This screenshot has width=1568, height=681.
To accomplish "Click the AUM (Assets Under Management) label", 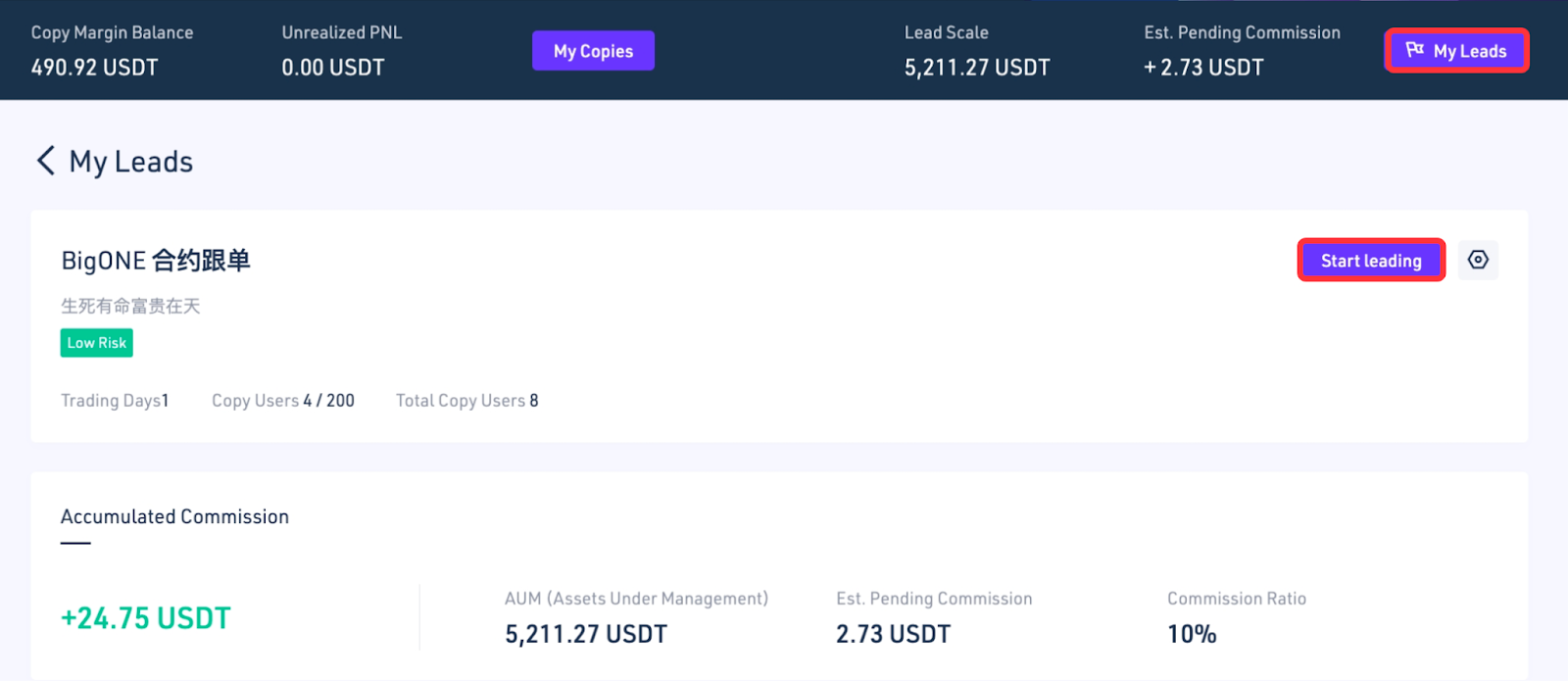I will pyautogui.click(x=636, y=599).
